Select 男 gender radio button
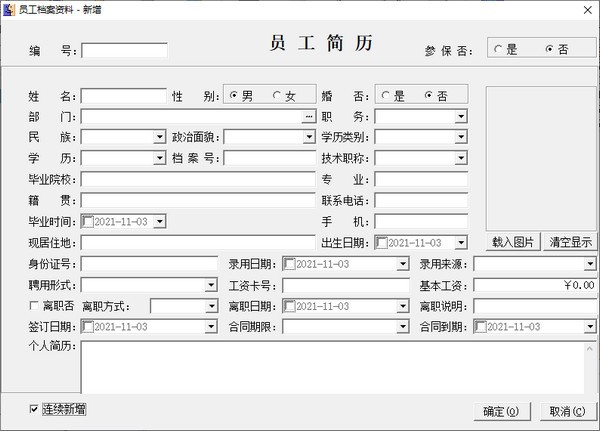Viewport: 600px width, 431px height. [235, 96]
